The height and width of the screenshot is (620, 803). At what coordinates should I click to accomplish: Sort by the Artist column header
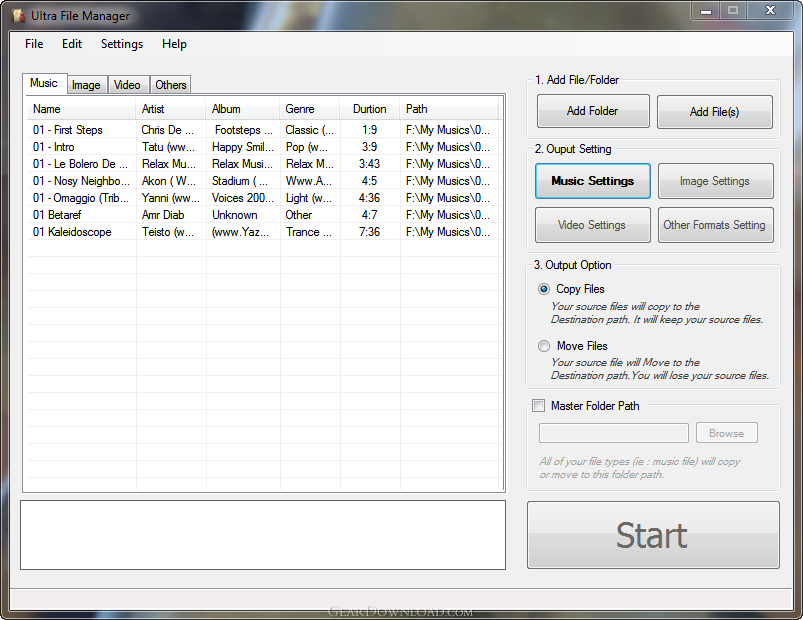tap(171, 109)
